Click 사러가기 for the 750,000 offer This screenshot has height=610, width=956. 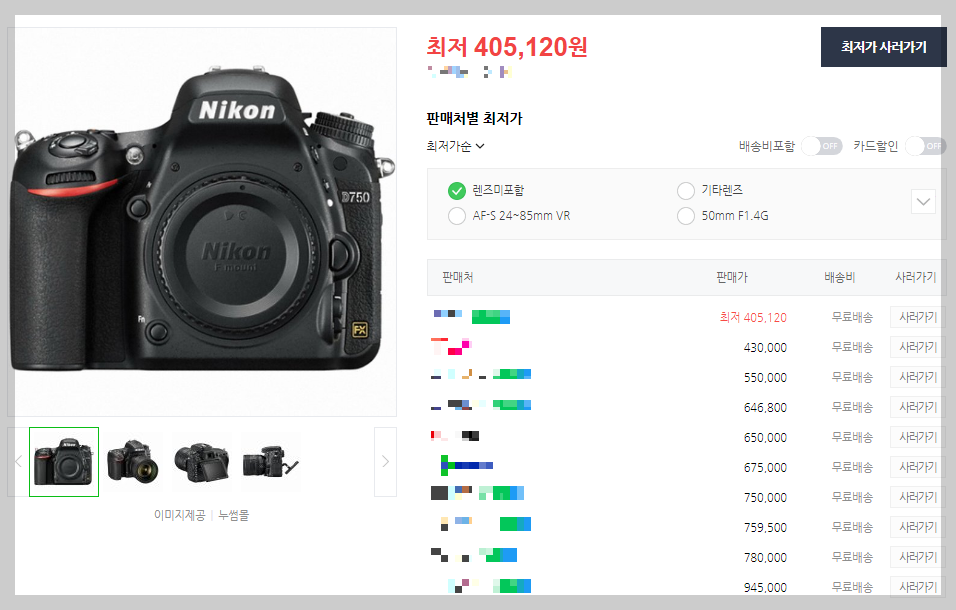pyautogui.click(x=918, y=497)
